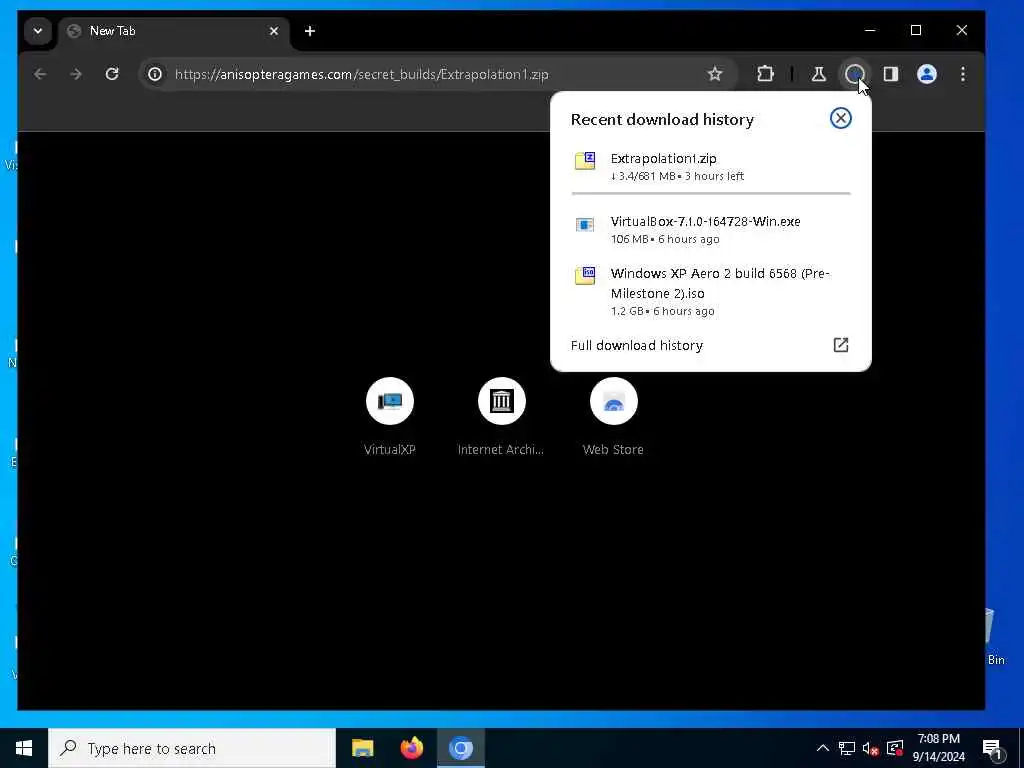Click the browser forward arrow

click(76, 74)
